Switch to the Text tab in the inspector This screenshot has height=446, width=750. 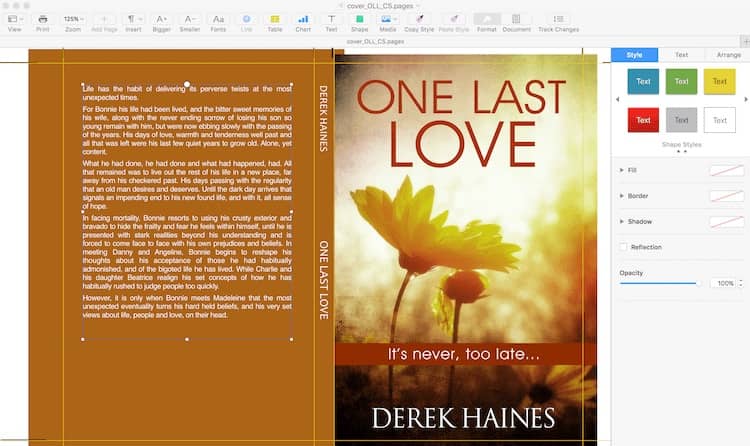click(x=681, y=55)
